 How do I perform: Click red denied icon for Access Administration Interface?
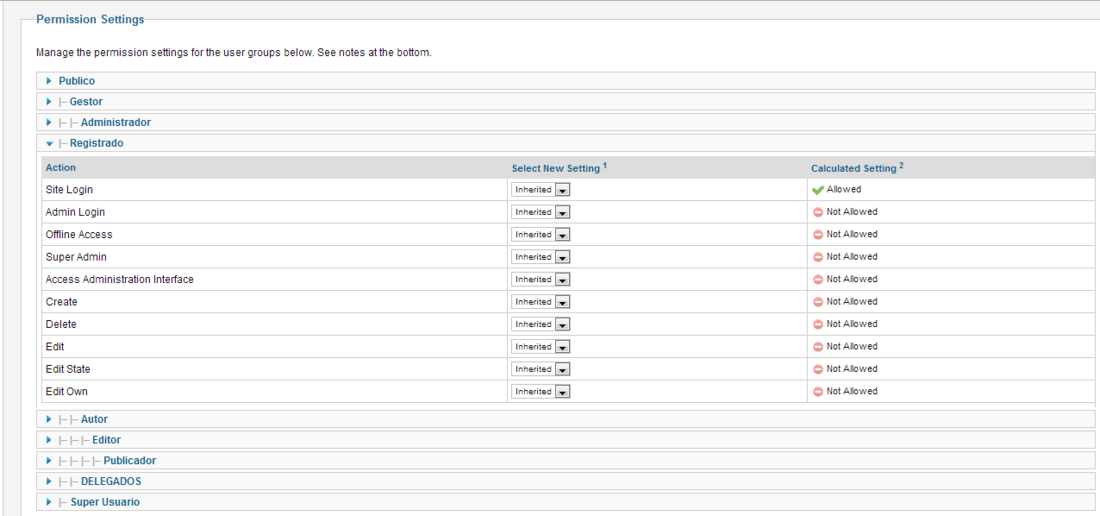tap(817, 280)
